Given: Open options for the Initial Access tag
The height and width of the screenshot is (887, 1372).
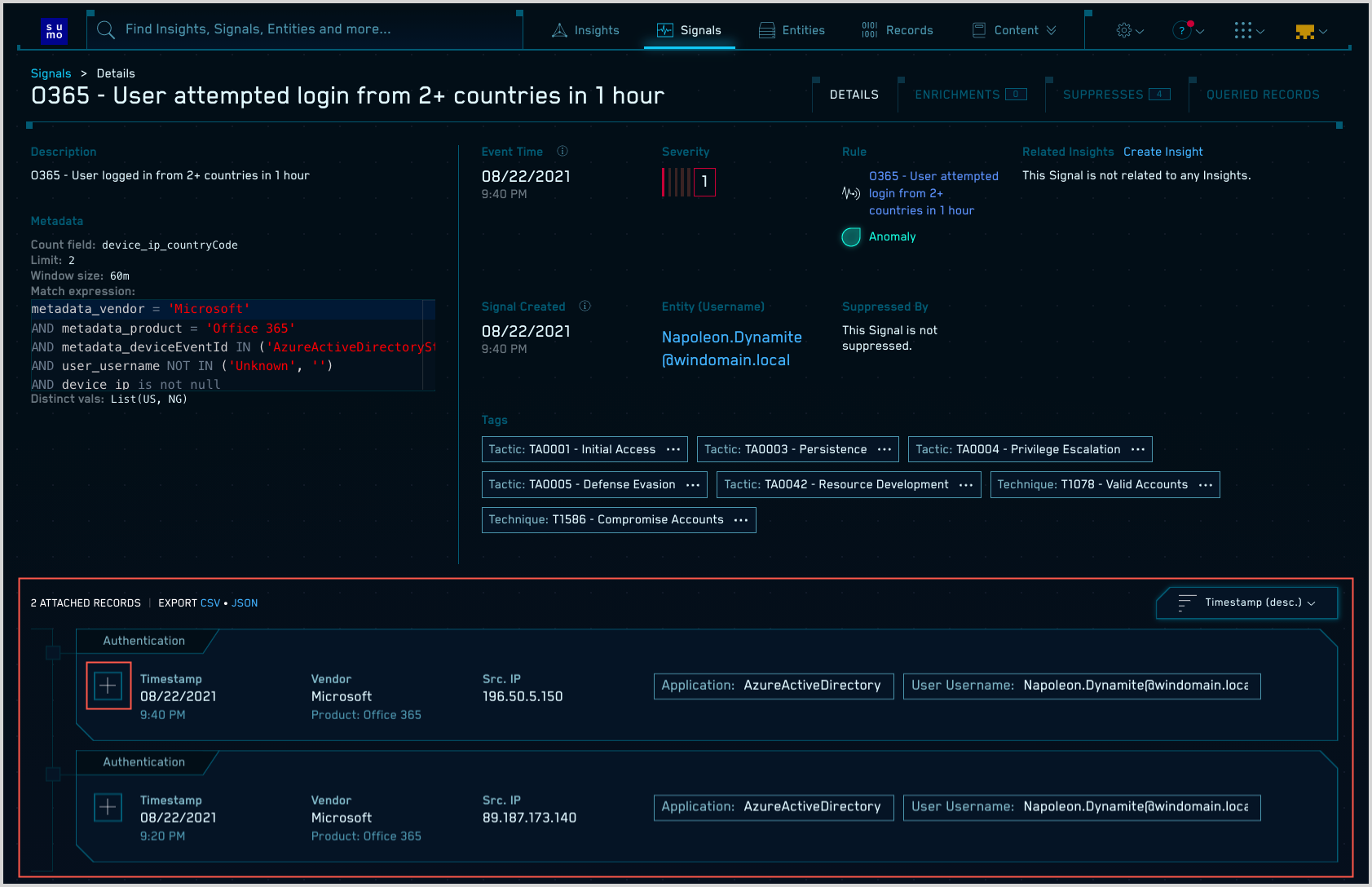Looking at the screenshot, I should 673,449.
